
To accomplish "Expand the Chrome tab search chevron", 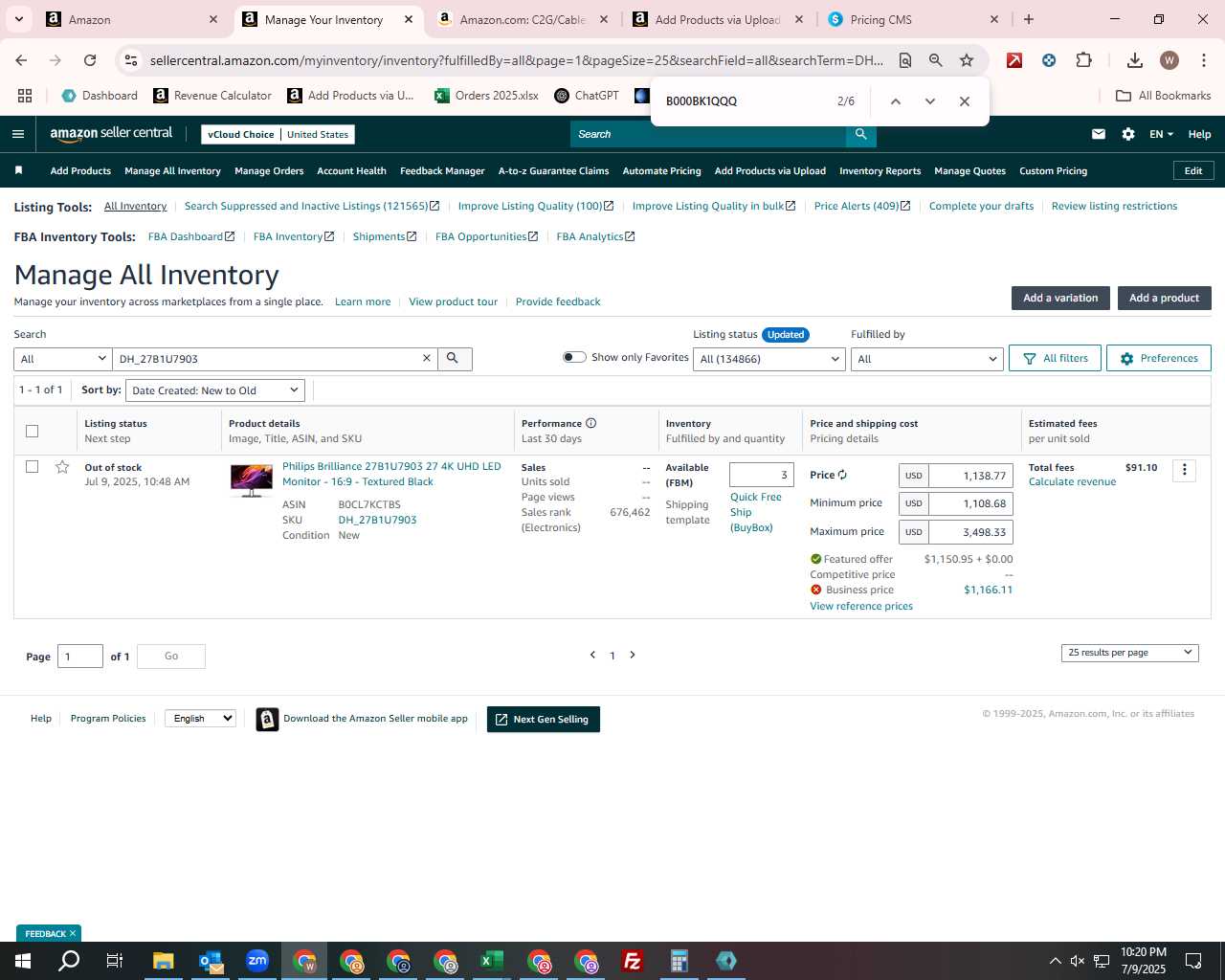I will pos(19,19).
